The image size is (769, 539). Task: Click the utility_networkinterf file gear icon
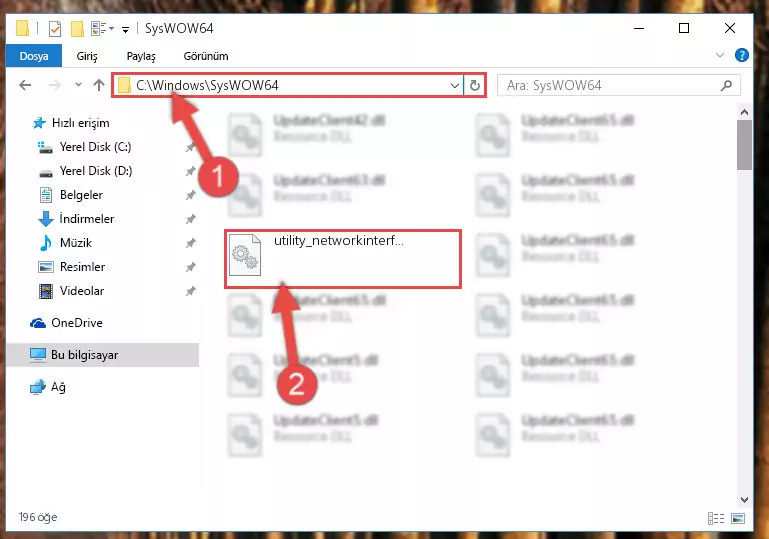click(x=245, y=255)
